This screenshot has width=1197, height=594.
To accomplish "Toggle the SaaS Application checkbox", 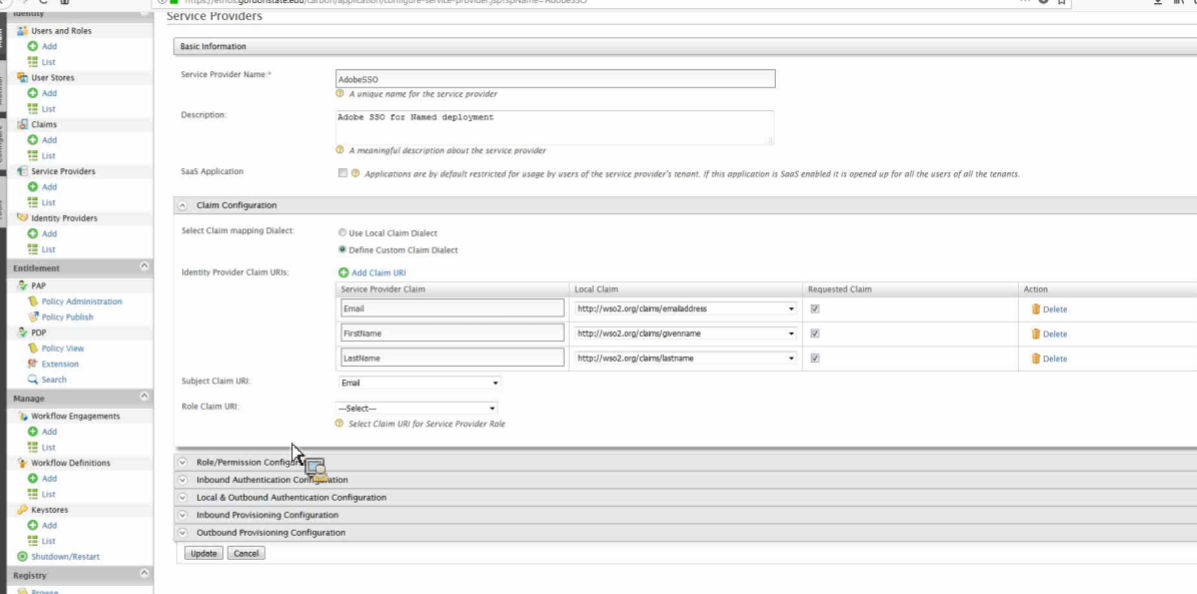I will [x=342, y=173].
